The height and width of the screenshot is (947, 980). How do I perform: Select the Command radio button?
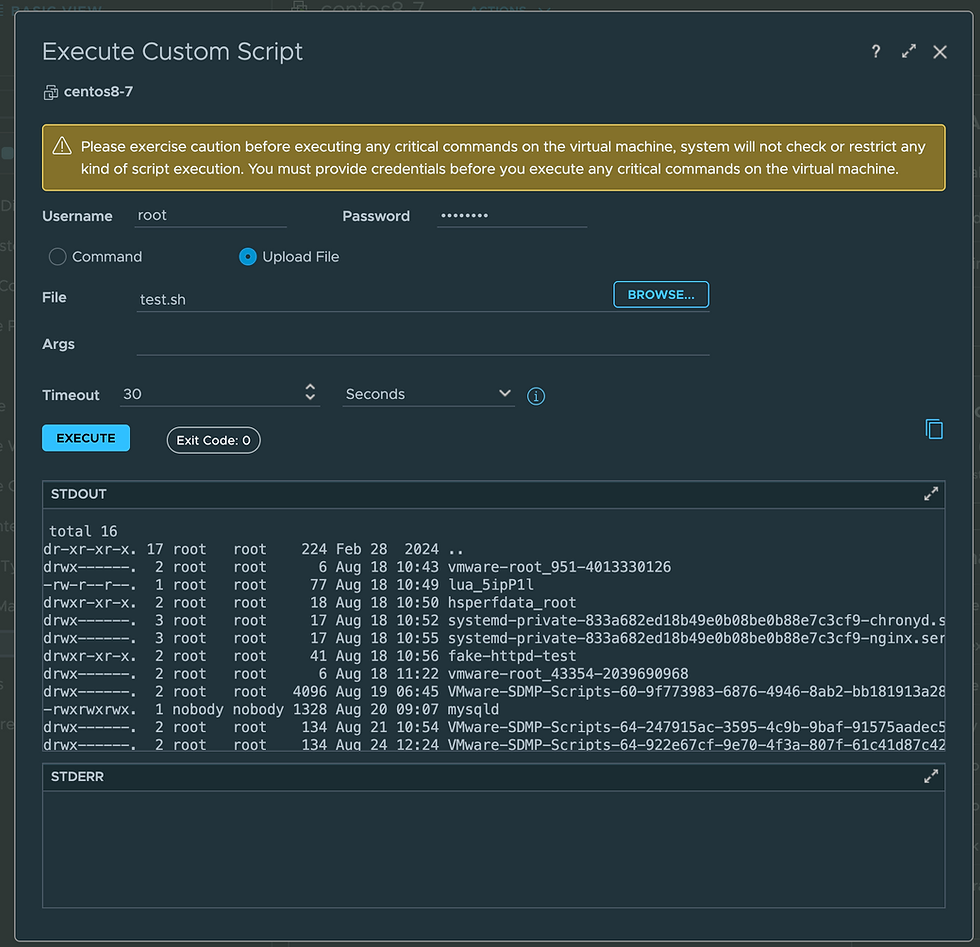(58, 257)
